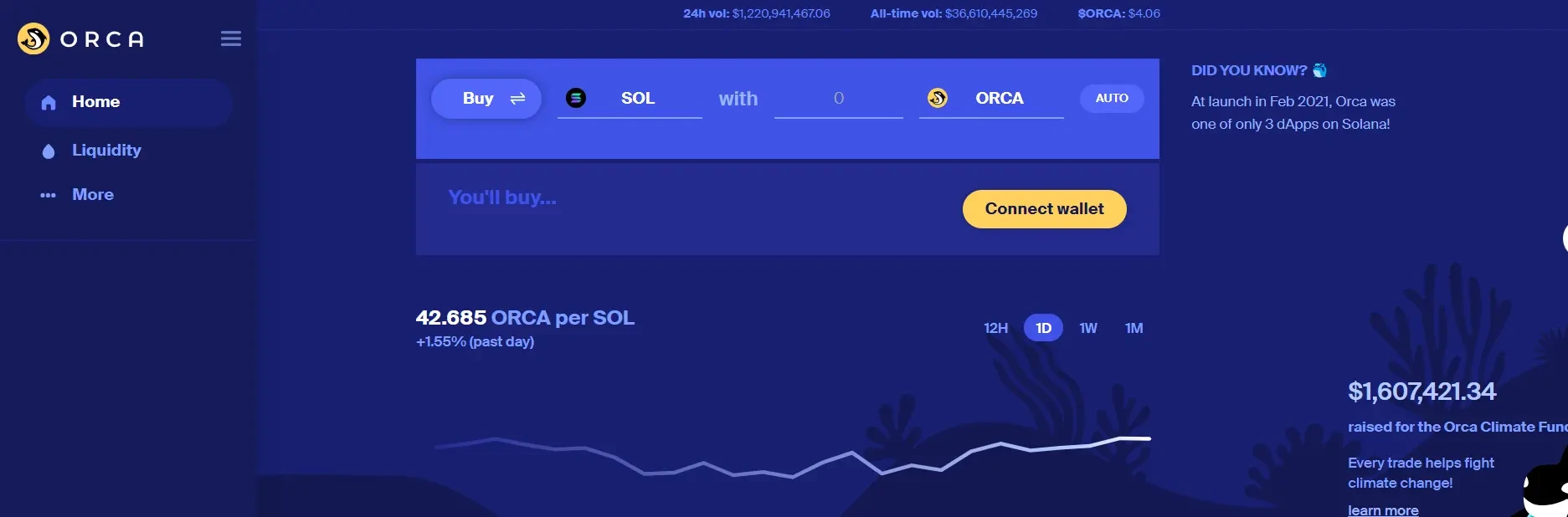Click the globe emoji beside Did You Know
The height and width of the screenshot is (517, 1568).
pos(1320,70)
